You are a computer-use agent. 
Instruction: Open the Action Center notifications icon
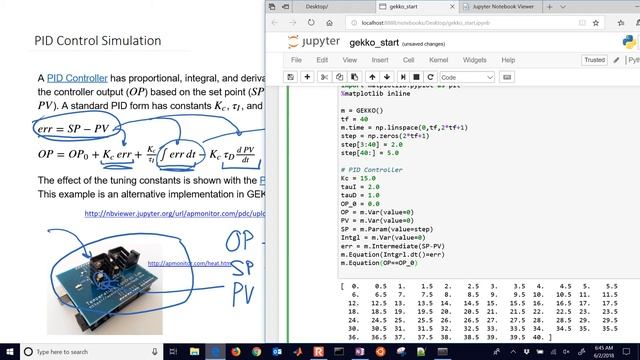point(627,351)
